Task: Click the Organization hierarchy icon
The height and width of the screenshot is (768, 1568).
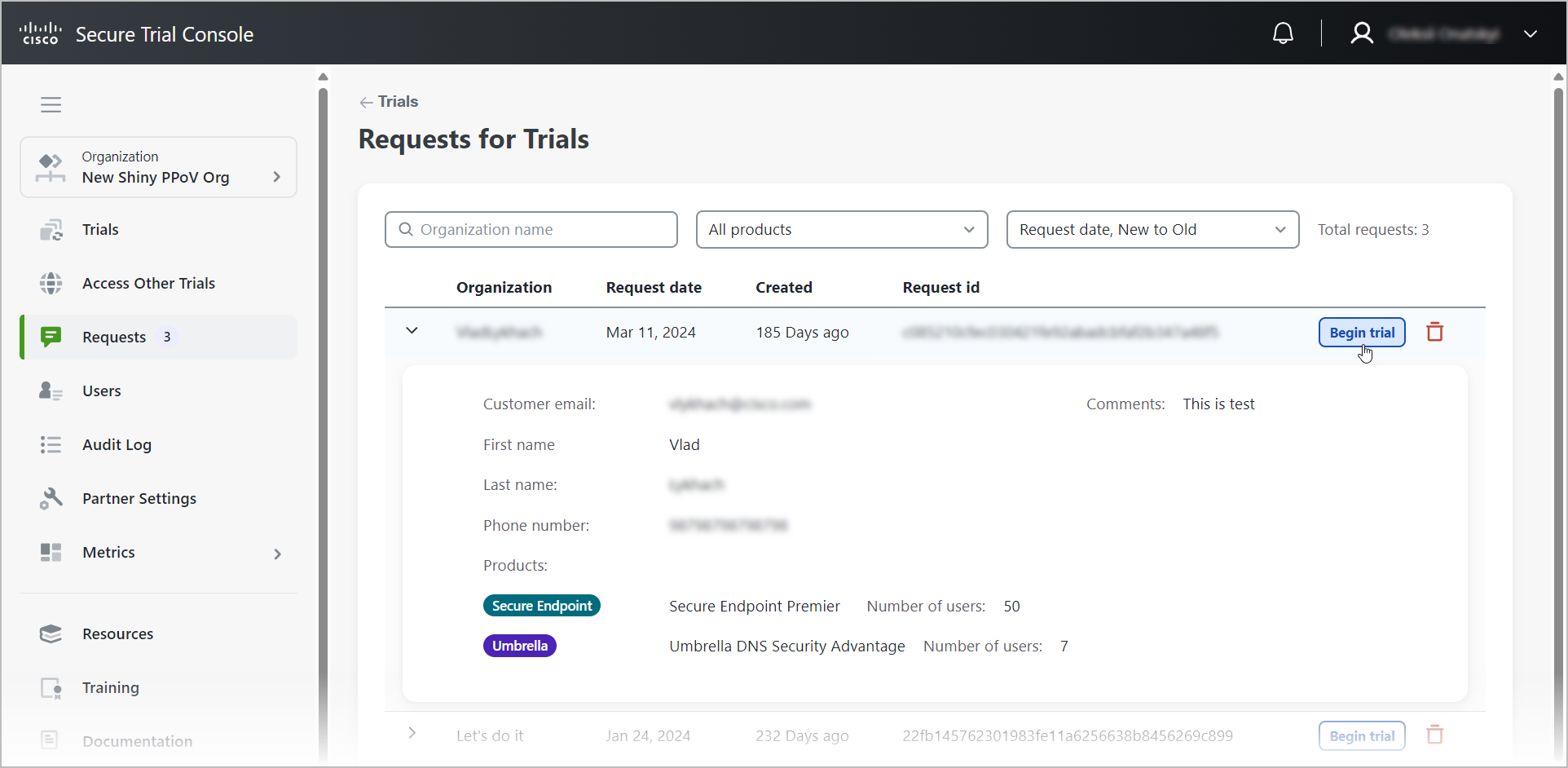Action: 51,167
